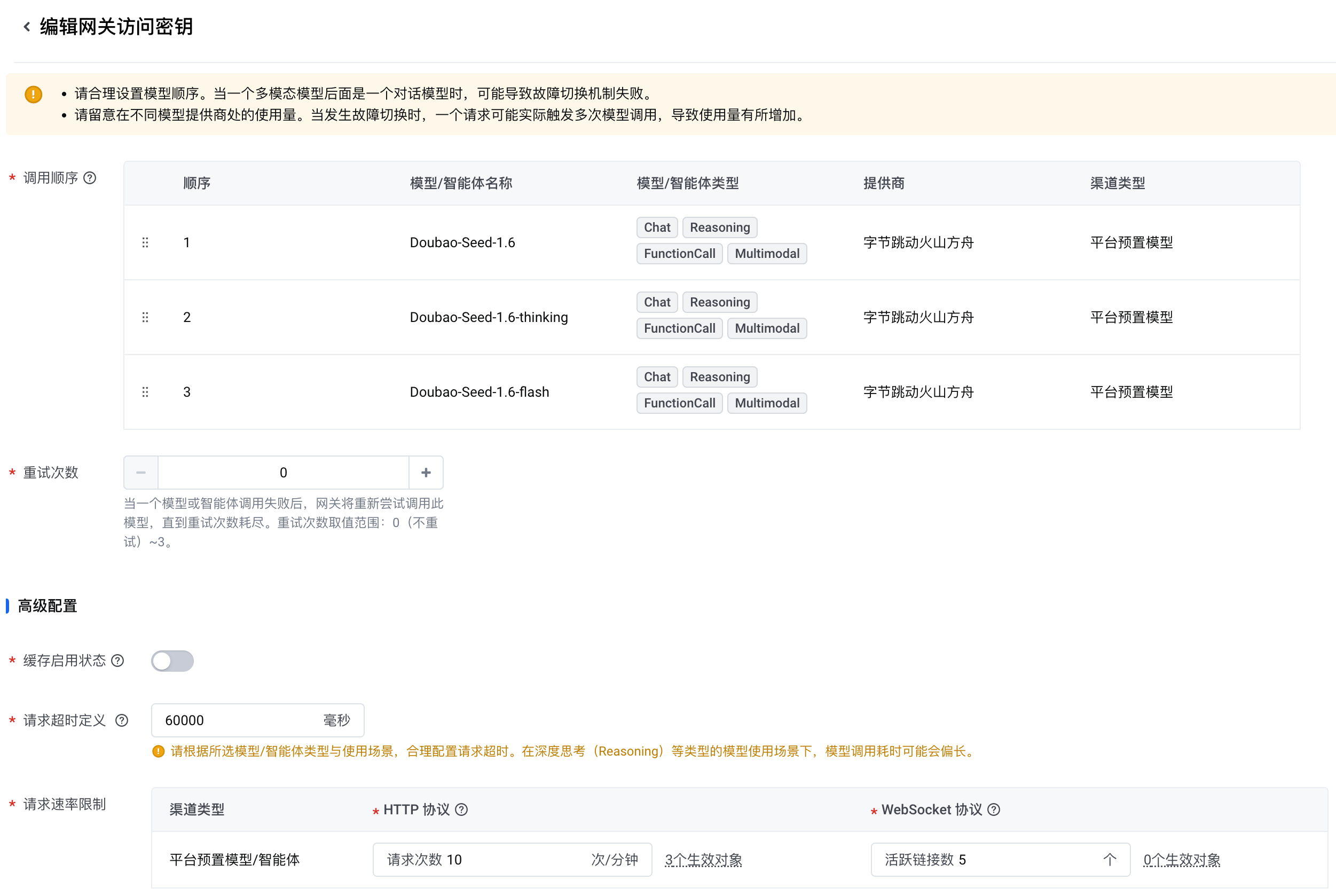Image resolution: width=1336 pixels, height=896 pixels.
Task: Click the 重试次数 number field showing 0
Action: click(x=284, y=473)
